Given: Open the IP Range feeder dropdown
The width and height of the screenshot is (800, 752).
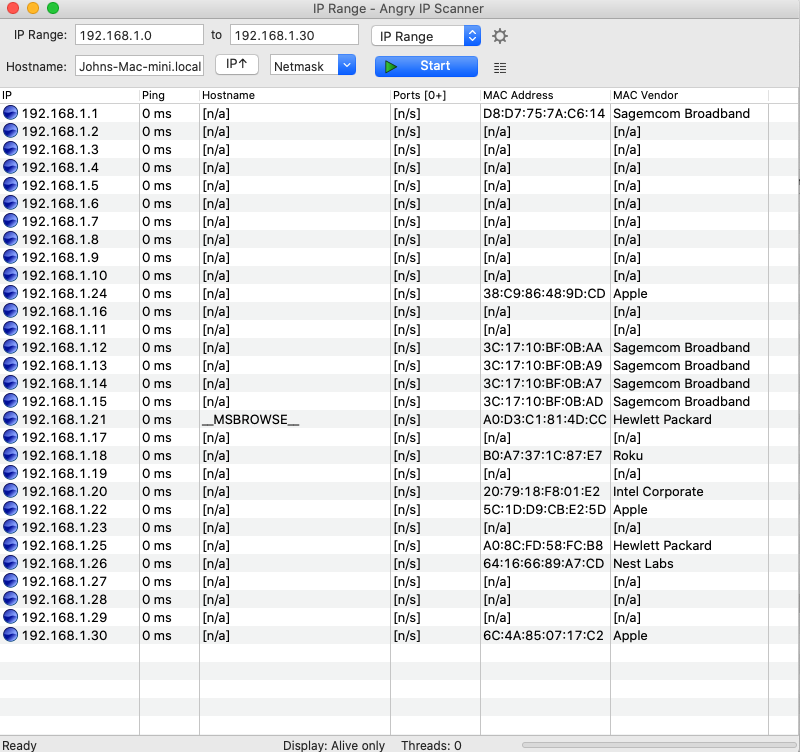Looking at the screenshot, I should (426, 35).
